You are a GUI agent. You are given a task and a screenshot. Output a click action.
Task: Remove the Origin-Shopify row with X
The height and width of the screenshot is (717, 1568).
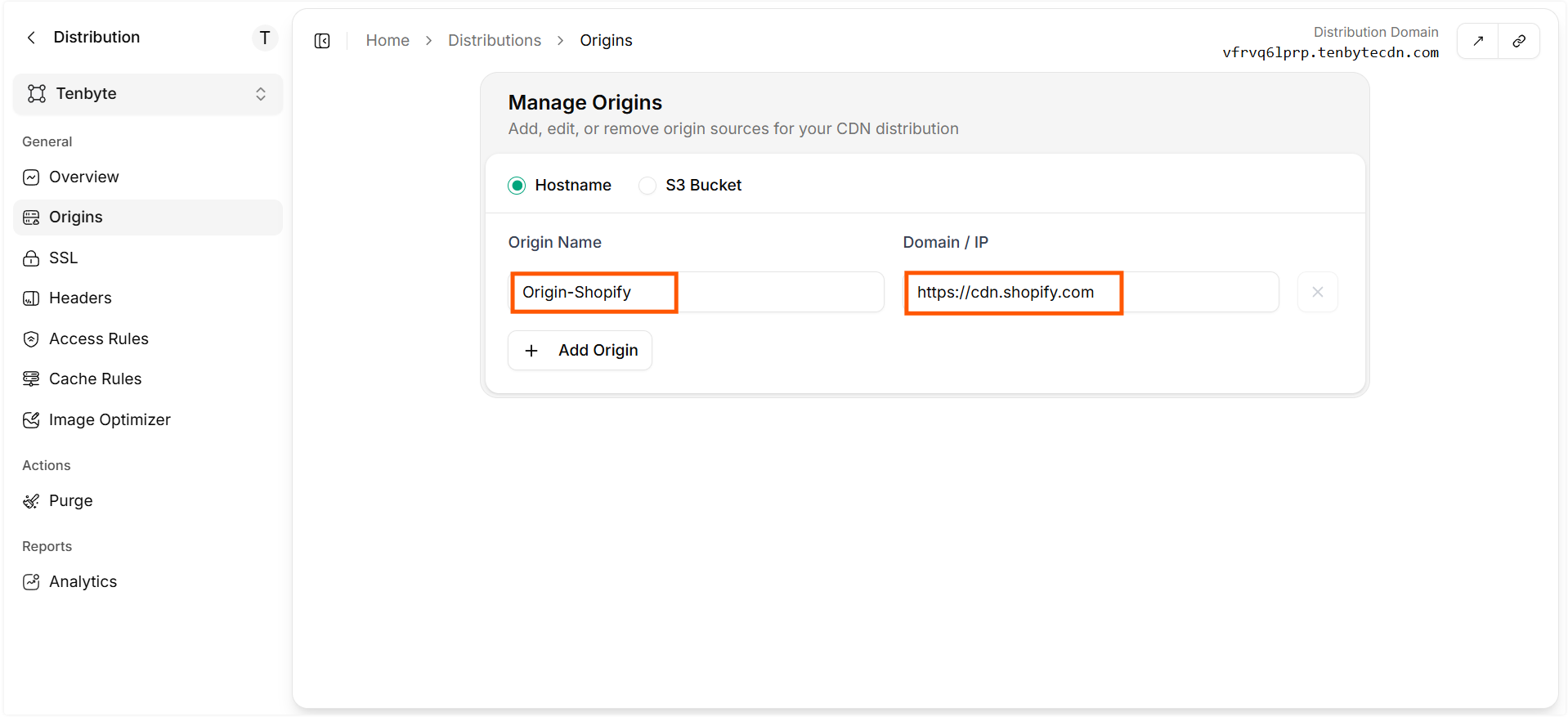click(1318, 292)
